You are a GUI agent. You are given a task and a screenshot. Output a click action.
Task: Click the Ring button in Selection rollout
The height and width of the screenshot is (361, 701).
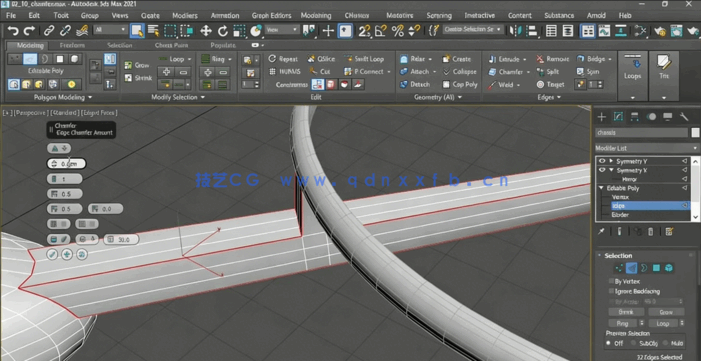[622, 323]
